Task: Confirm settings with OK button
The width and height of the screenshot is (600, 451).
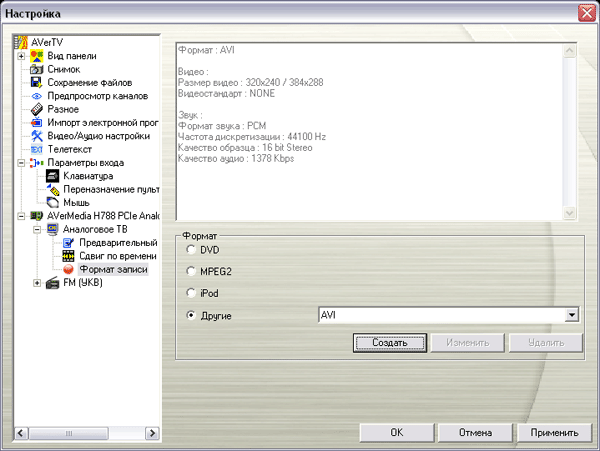Action: 397,433
